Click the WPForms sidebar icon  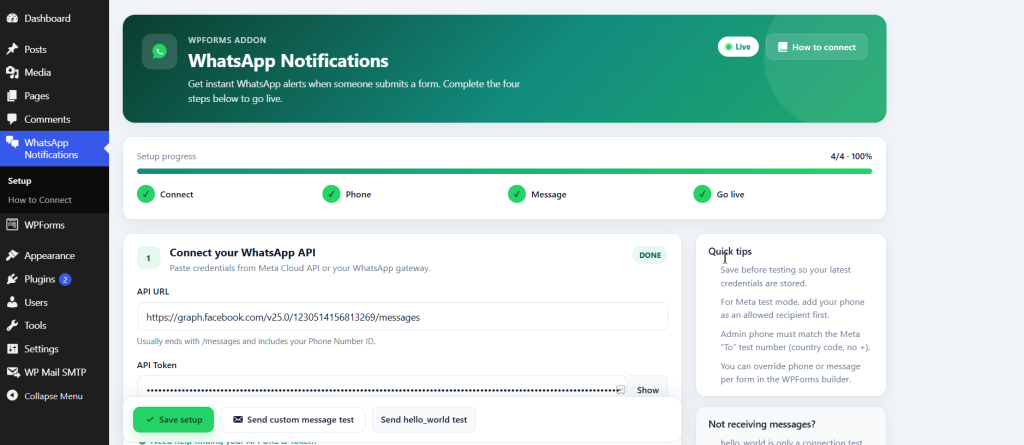click(12, 225)
